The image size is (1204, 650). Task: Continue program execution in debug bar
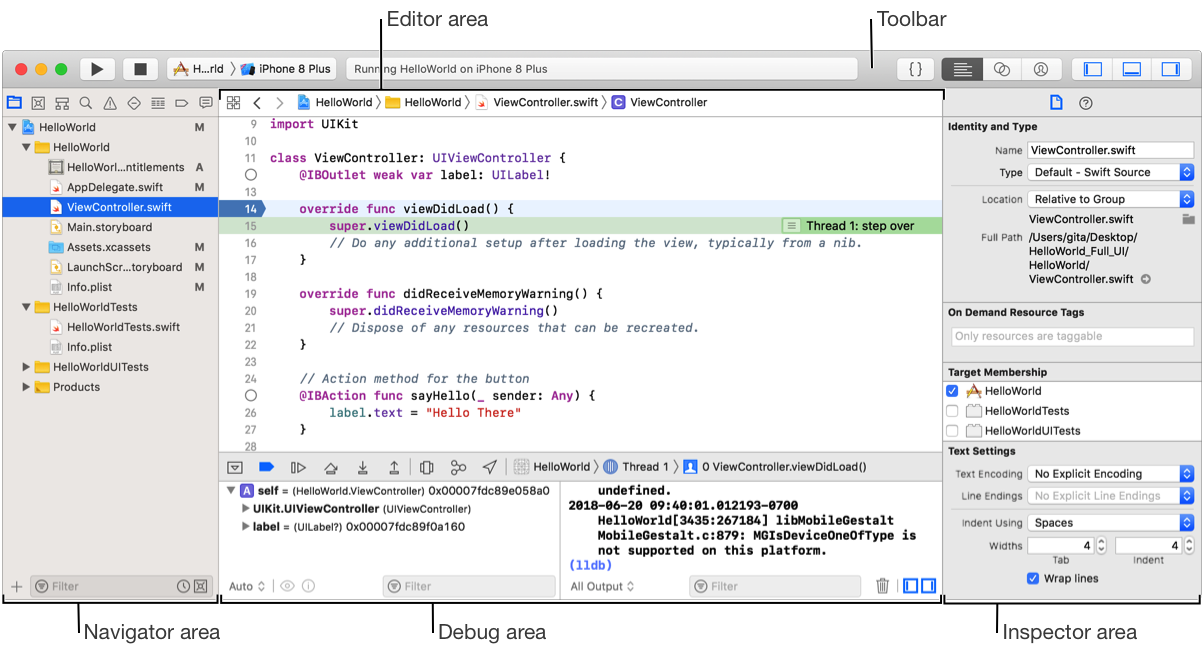pos(298,467)
